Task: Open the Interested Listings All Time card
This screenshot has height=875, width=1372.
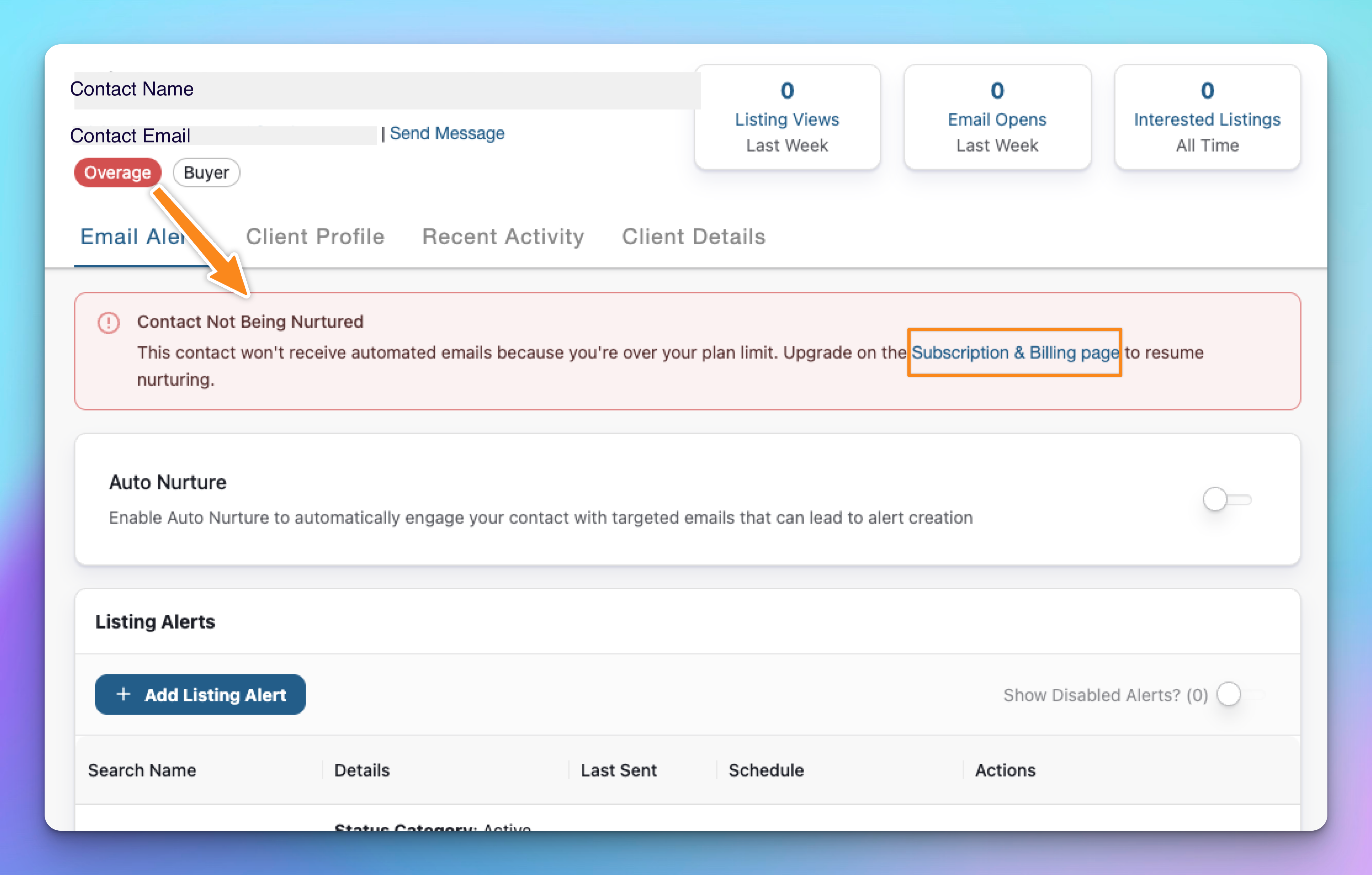Action: tap(1207, 117)
